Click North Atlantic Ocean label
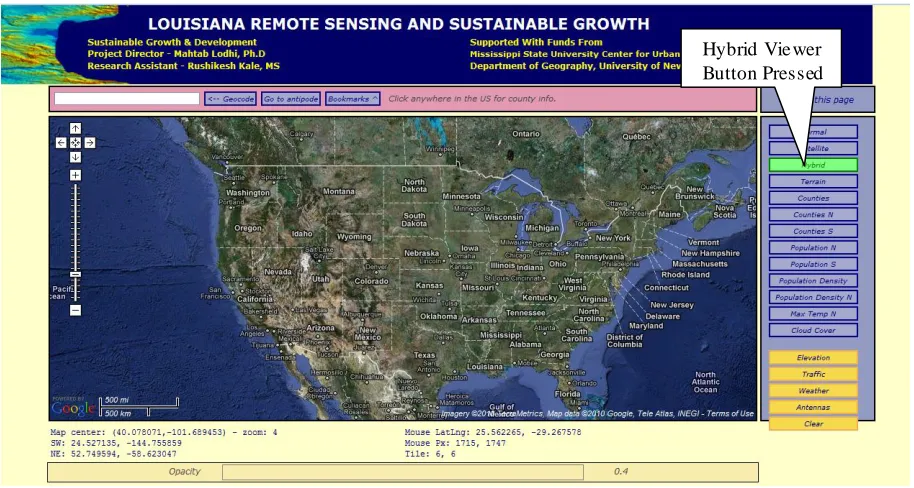 705,382
